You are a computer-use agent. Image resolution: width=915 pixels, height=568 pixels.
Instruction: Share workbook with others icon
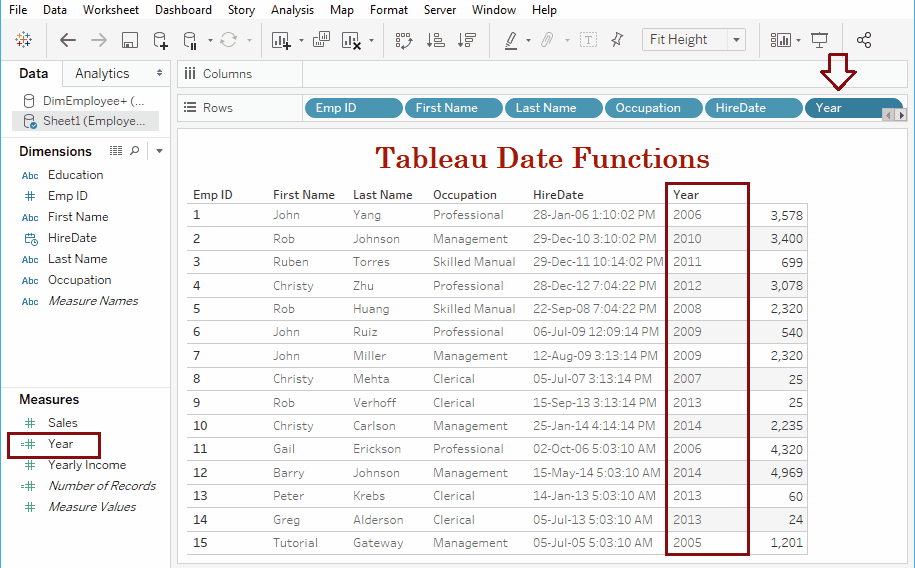point(864,40)
